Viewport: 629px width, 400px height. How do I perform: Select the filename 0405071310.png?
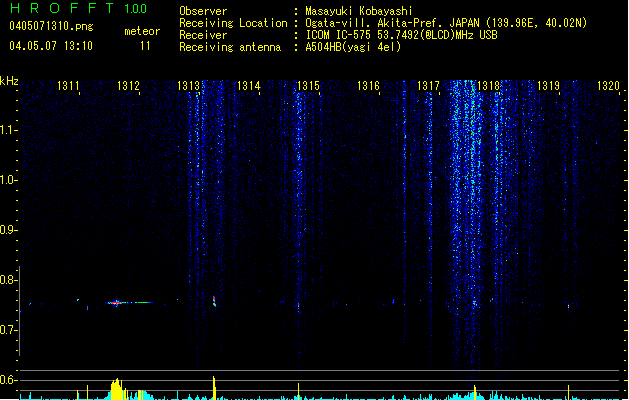click(x=51, y=26)
